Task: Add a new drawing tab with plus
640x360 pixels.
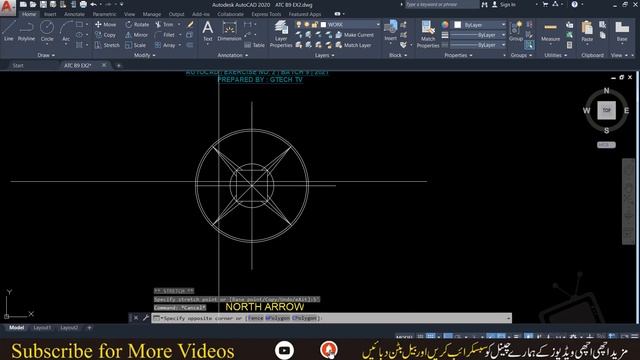Action: point(119,65)
